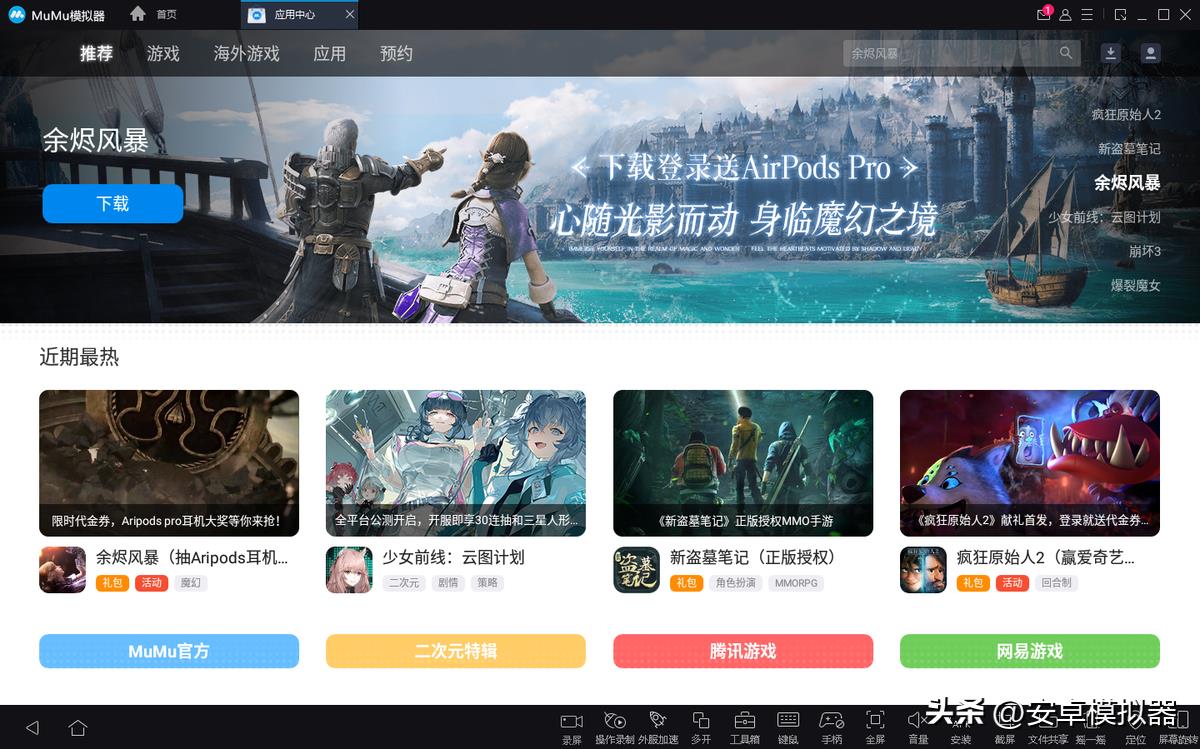Select 爆裂魔女 in banner list
1200x749 pixels.
pyautogui.click(x=1135, y=285)
